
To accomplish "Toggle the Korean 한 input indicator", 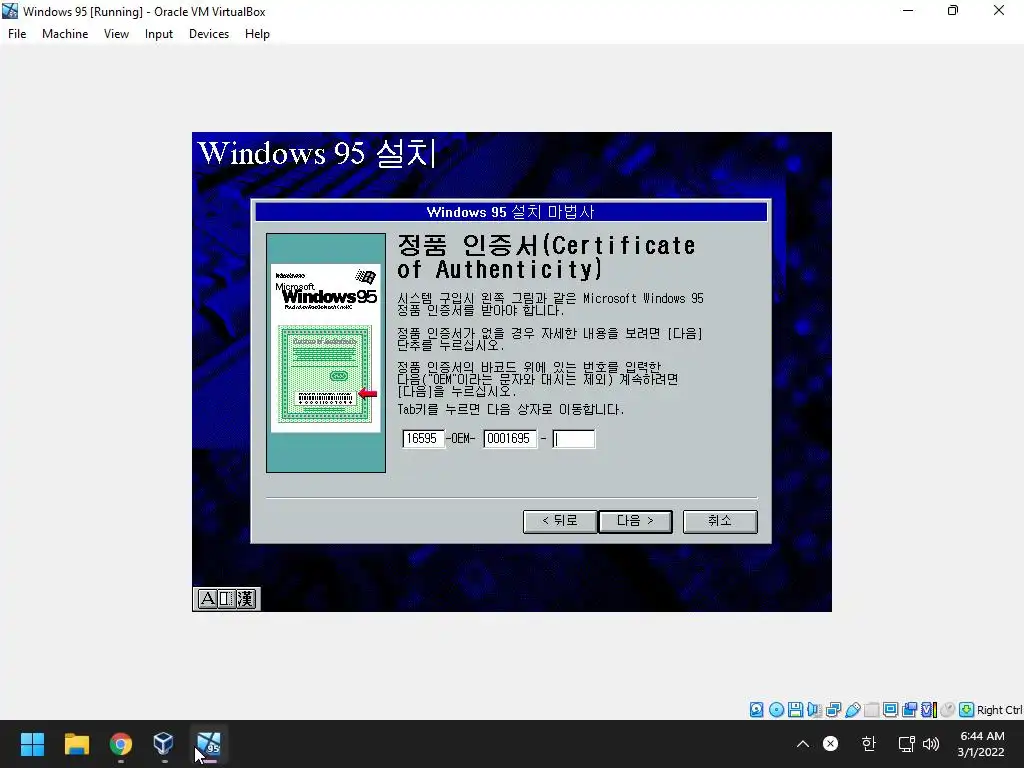I will coord(868,744).
